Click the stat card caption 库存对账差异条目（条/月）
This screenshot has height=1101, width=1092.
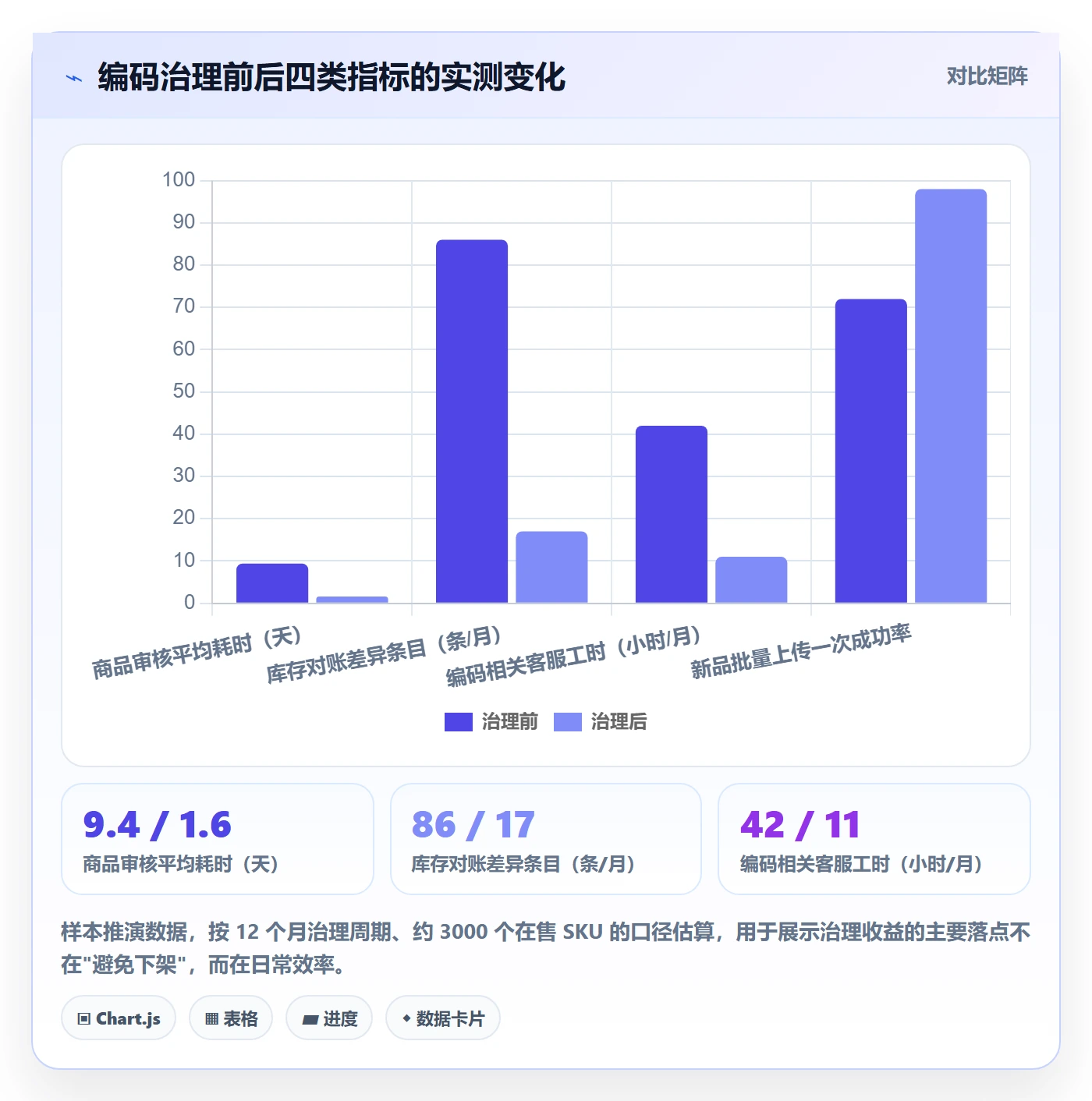pyautogui.click(x=523, y=864)
